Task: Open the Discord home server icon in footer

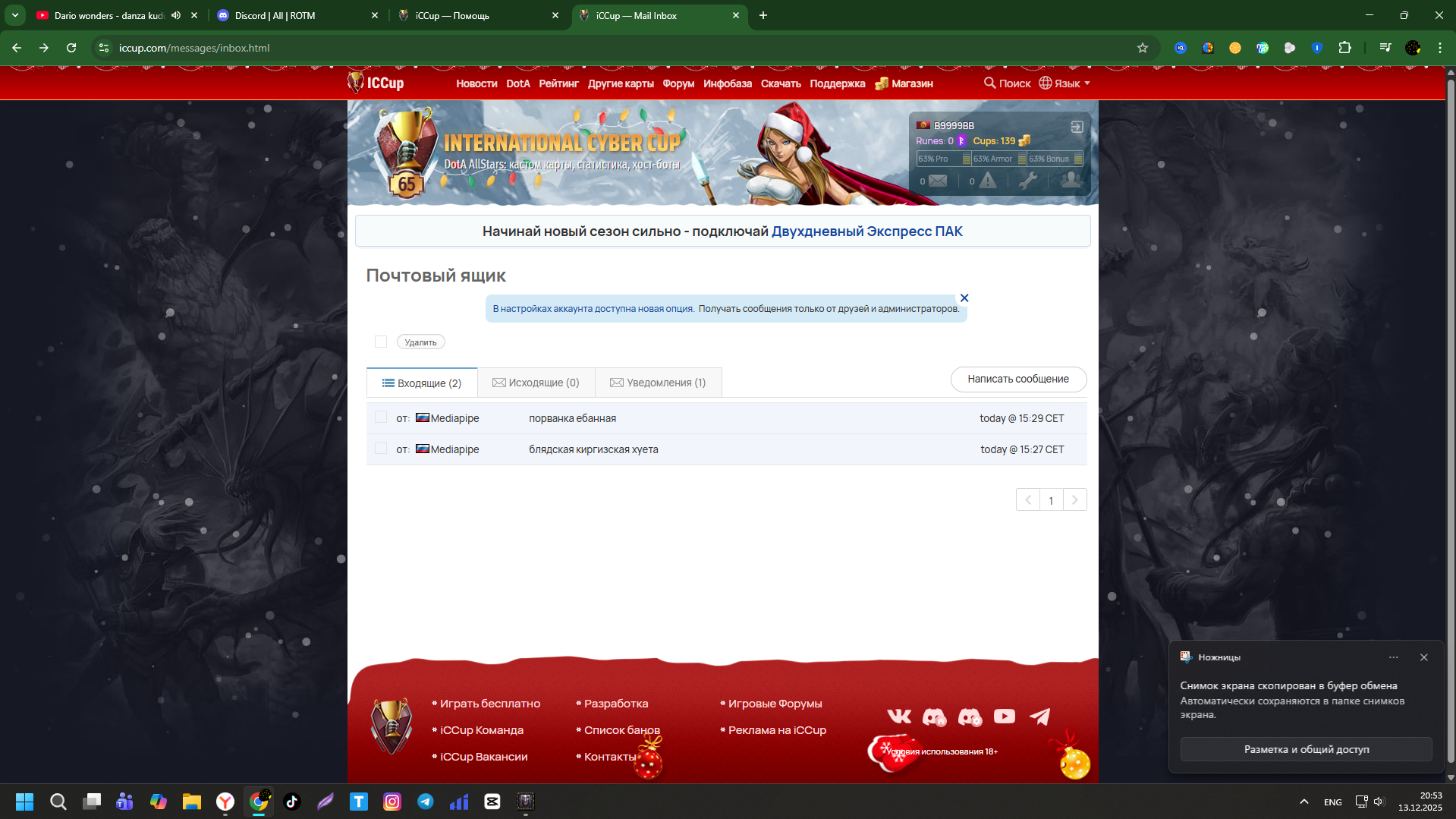Action: click(x=934, y=716)
